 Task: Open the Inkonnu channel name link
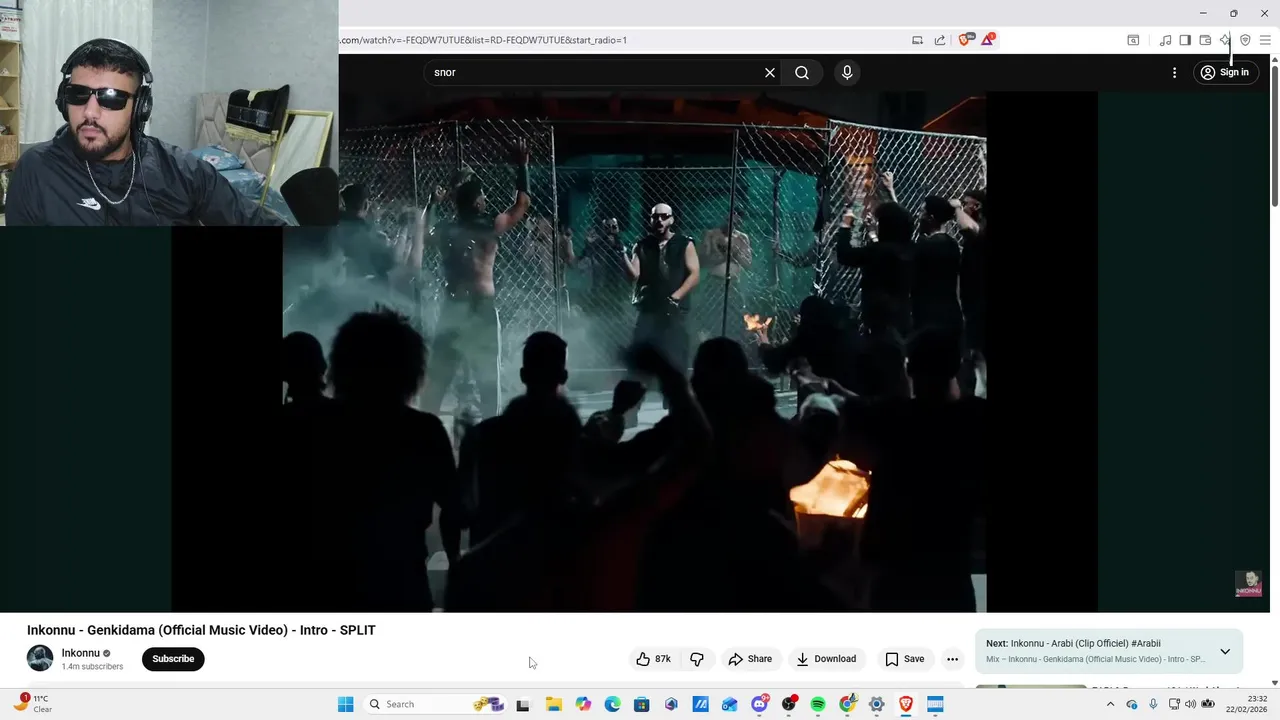tap(81, 653)
